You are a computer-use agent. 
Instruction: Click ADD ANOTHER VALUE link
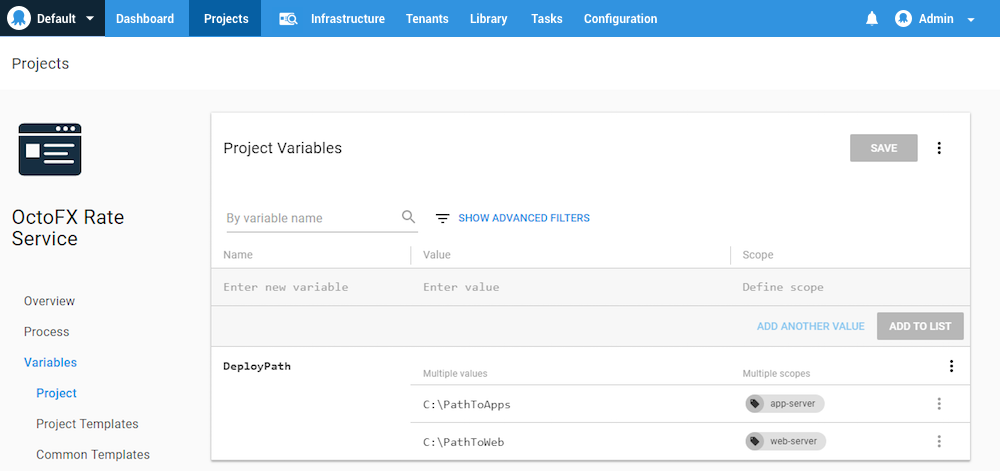point(811,326)
